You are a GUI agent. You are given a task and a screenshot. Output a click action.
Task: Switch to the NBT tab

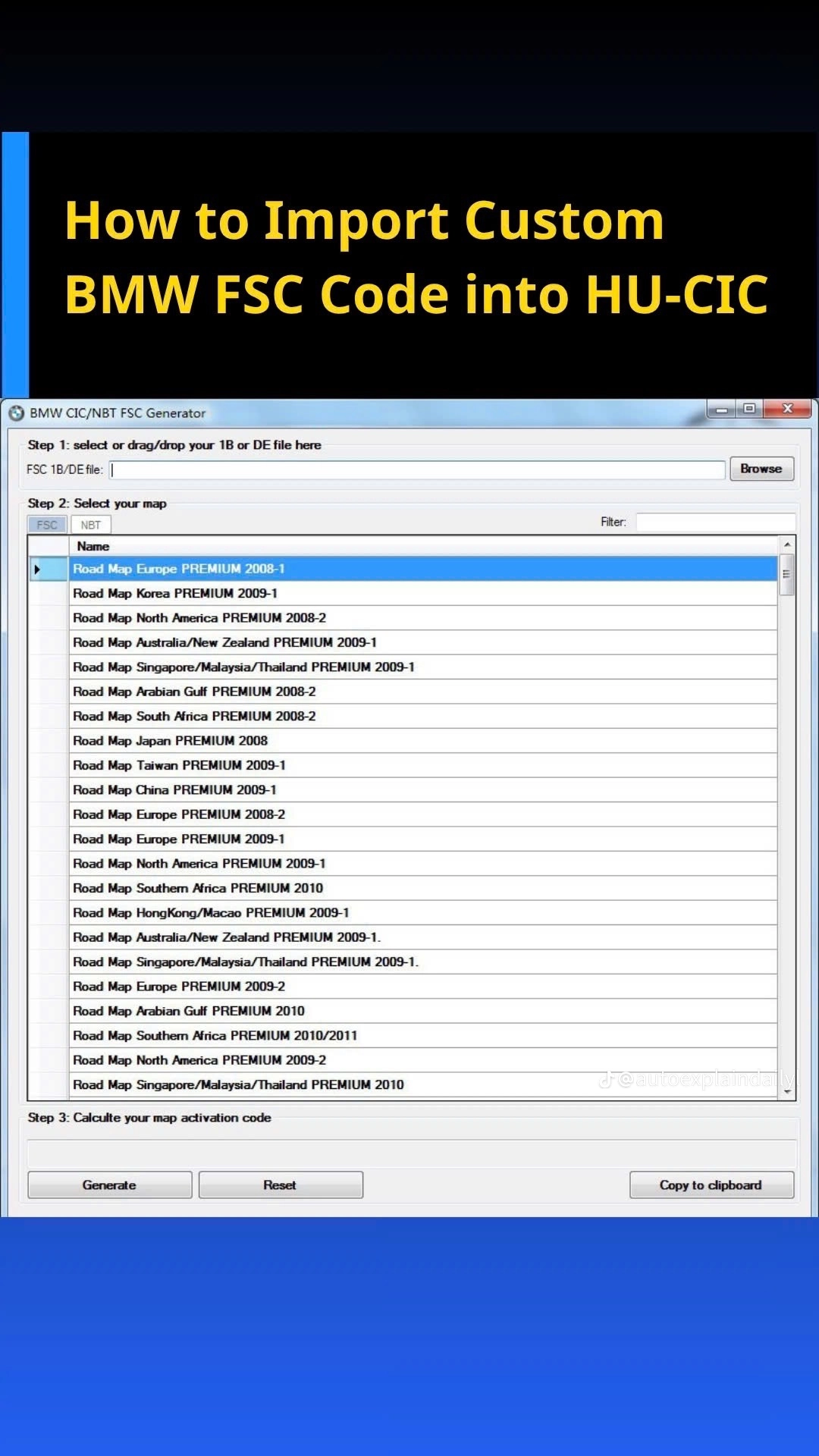91,525
